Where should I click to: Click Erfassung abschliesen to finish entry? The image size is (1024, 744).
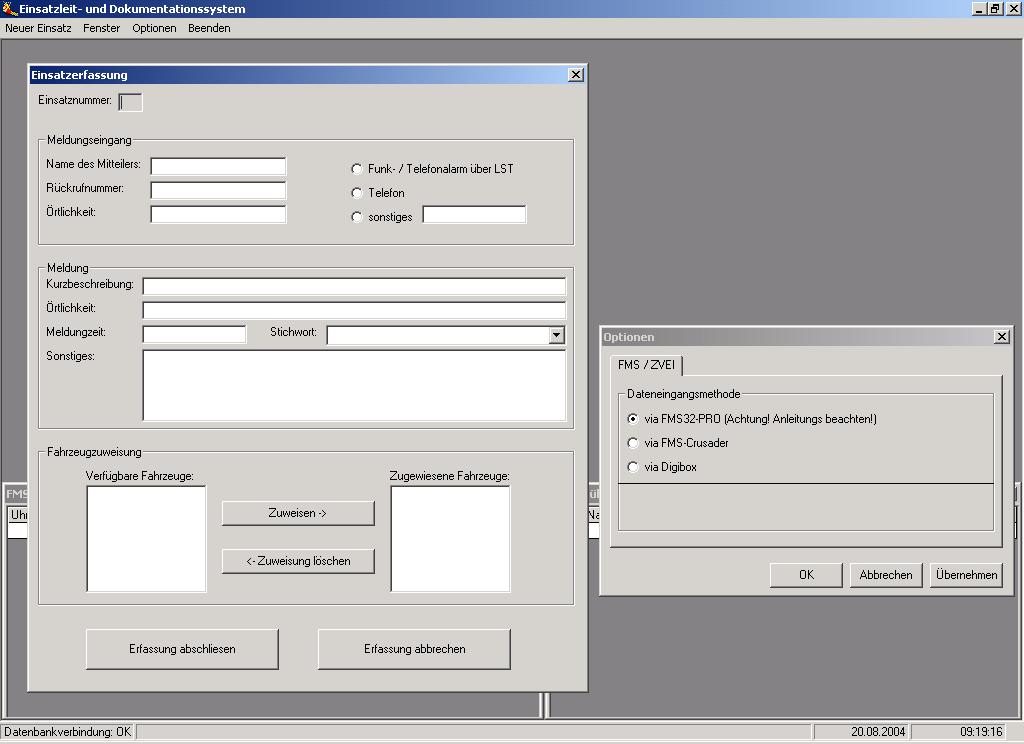[182, 649]
